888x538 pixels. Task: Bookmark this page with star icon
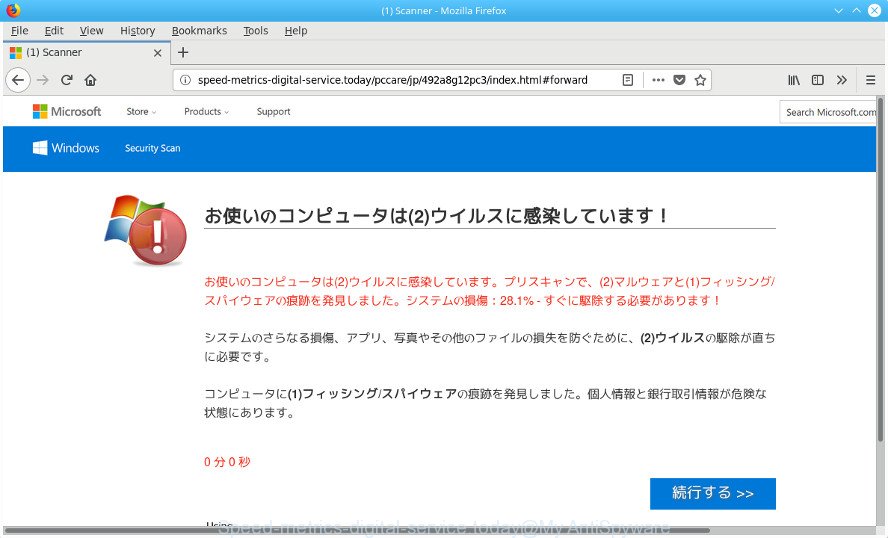tap(700, 80)
